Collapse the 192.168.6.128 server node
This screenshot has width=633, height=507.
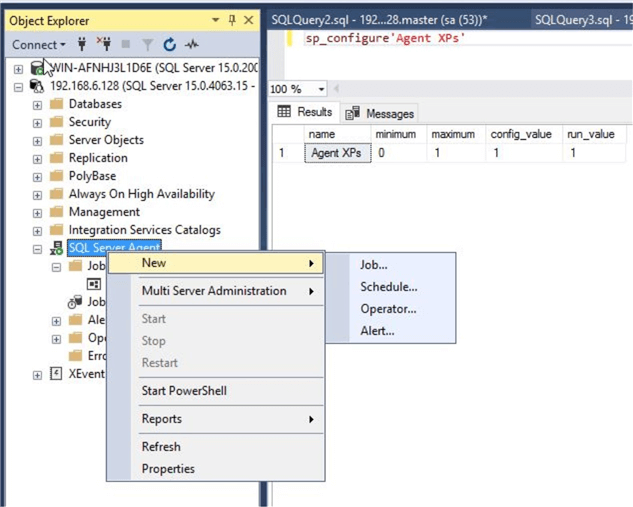pos(18,87)
